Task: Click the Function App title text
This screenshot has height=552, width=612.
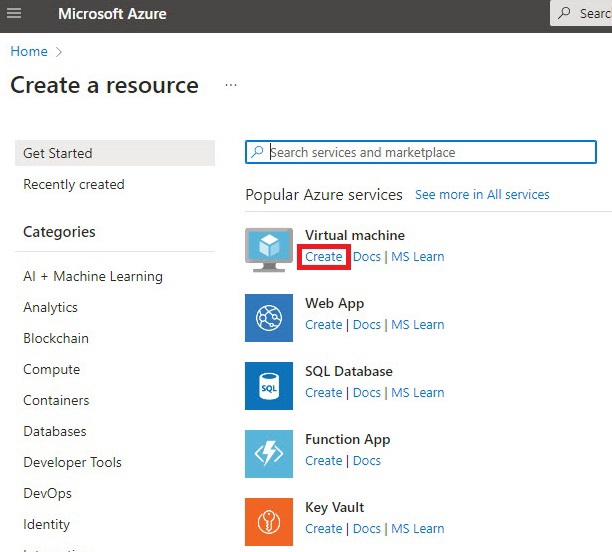Action: tap(347, 439)
